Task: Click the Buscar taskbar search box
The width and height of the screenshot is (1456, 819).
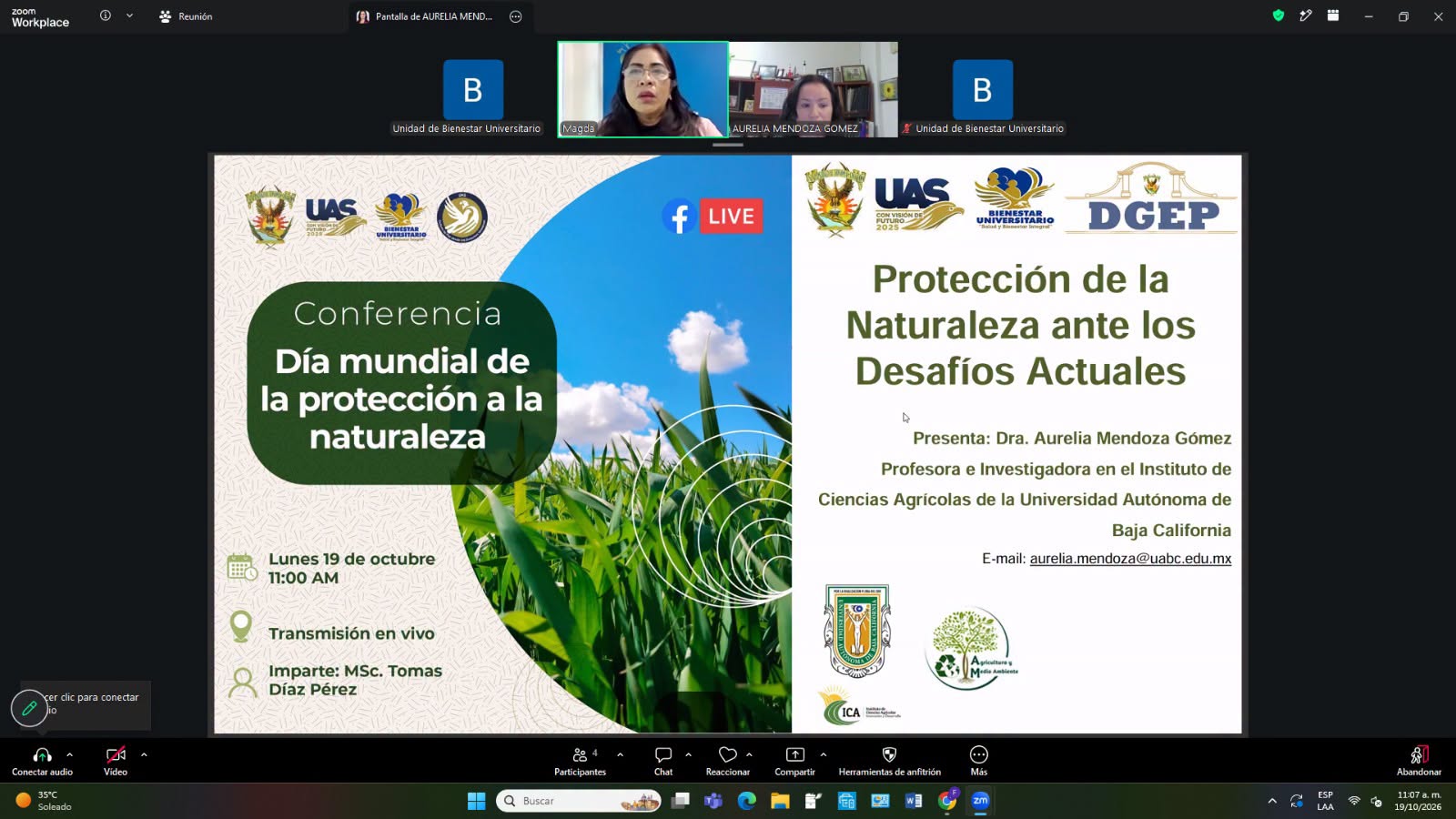Action: pyautogui.click(x=579, y=801)
